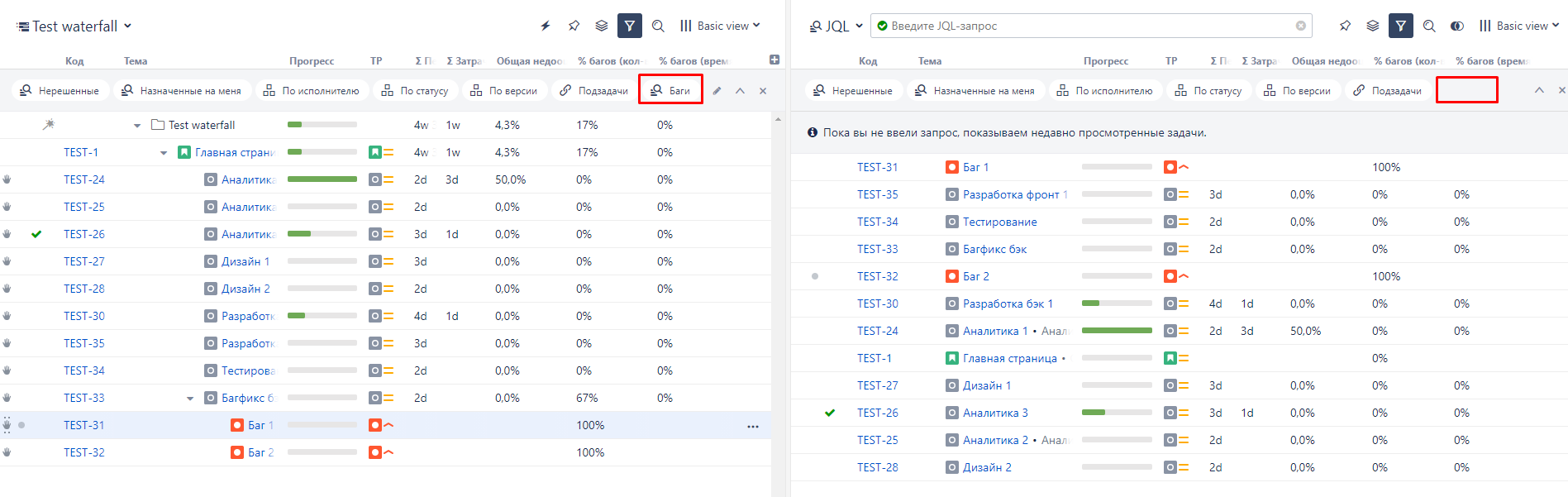Select По версии grouping in JQL panel
Viewport: 1568px width, 497px height.
[1298, 91]
